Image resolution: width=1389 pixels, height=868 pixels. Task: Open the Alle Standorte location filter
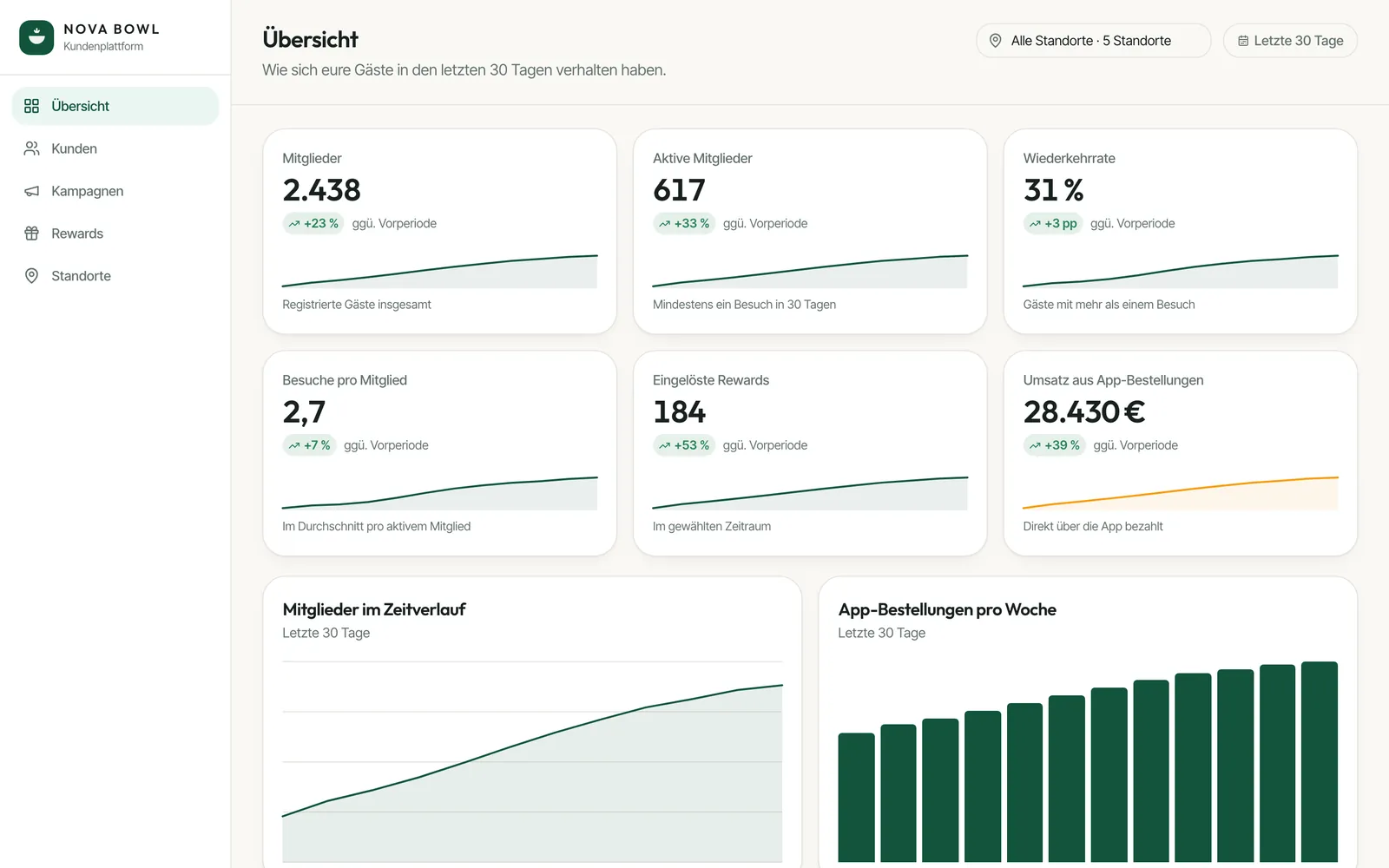tap(1093, 41)
